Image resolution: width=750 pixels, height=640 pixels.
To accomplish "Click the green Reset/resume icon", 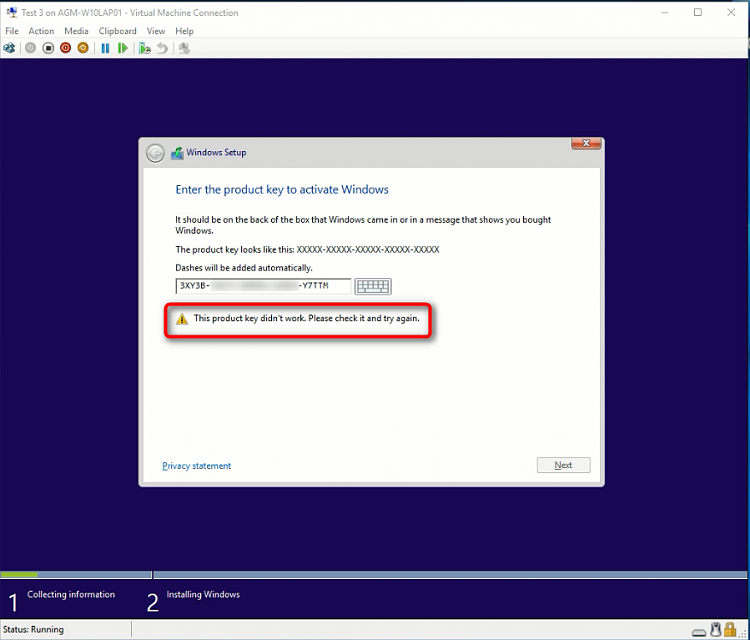I will [123, 48].
